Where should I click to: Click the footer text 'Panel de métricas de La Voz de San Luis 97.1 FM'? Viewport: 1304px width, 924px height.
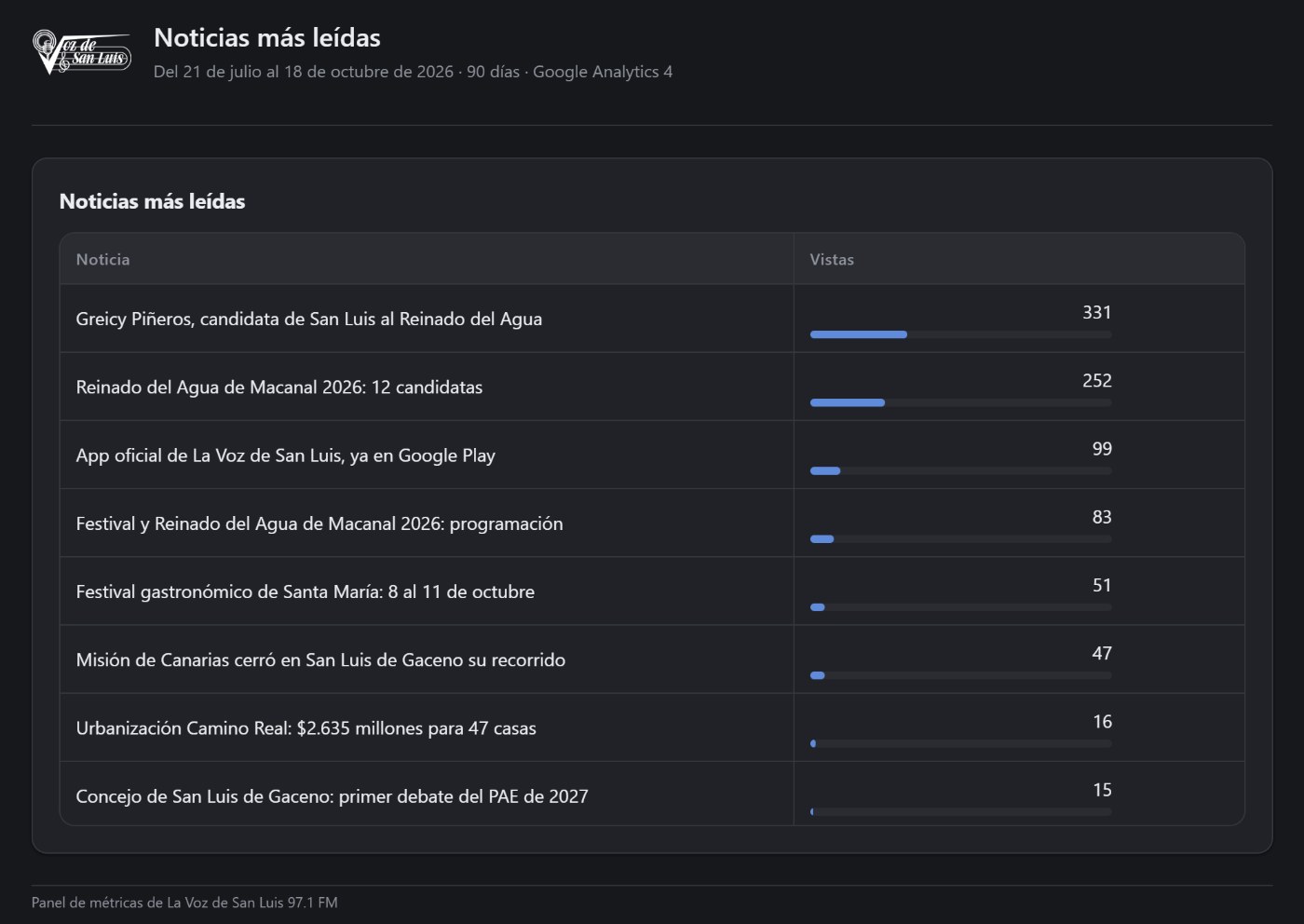coord(184,903)
